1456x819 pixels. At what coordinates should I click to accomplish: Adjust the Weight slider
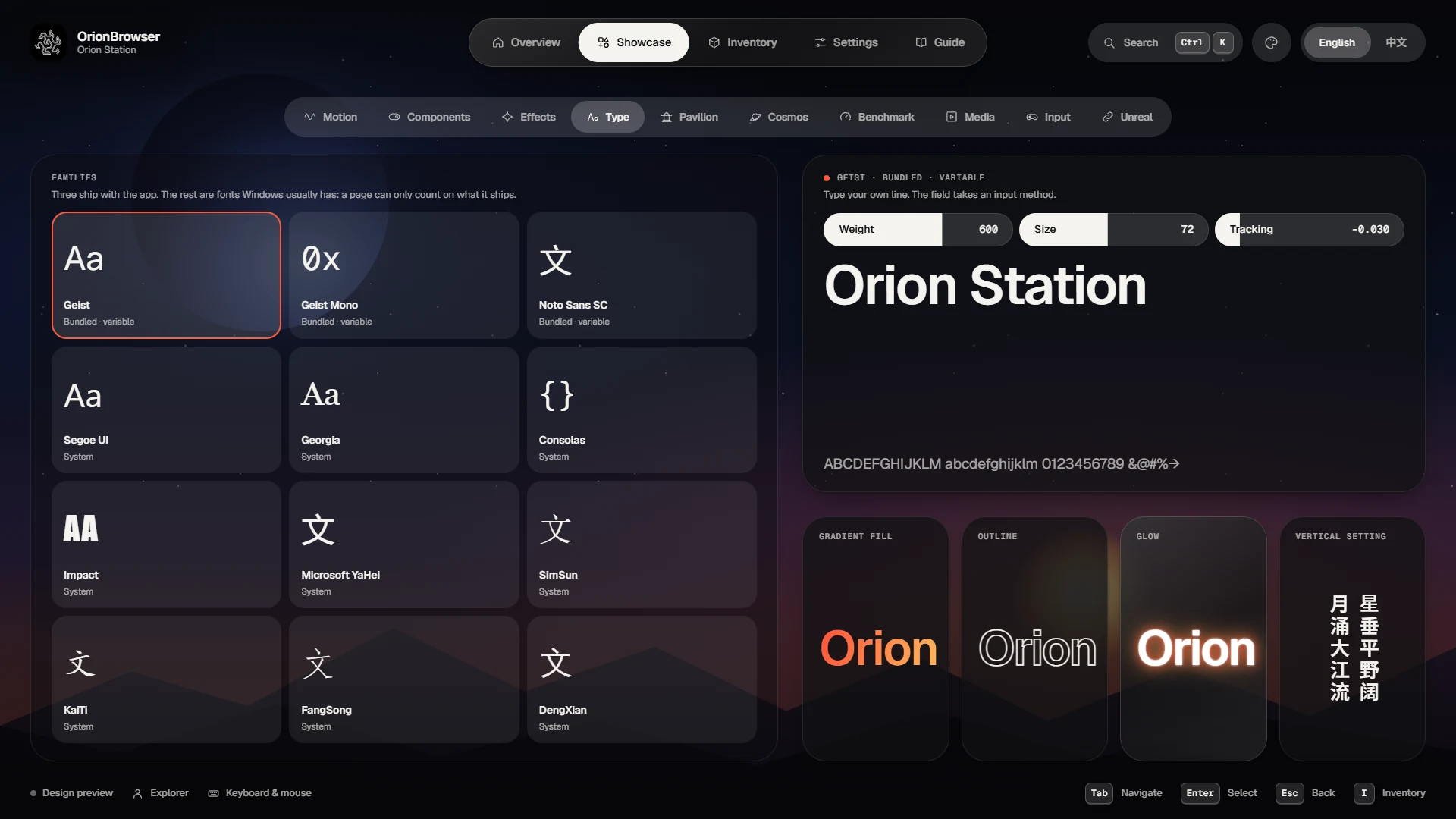click(918, 229)
